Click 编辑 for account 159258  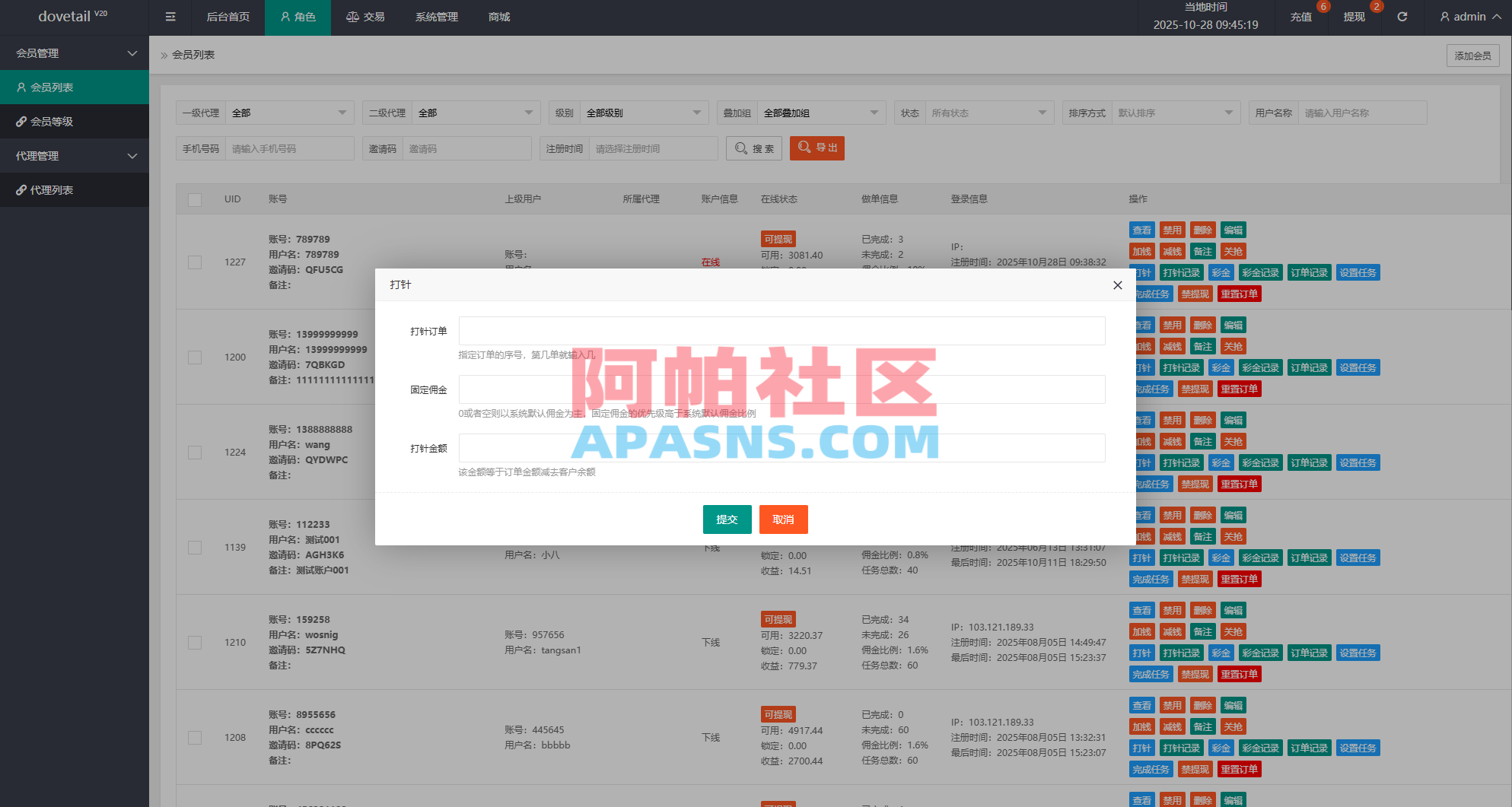tap(1233, 611)
